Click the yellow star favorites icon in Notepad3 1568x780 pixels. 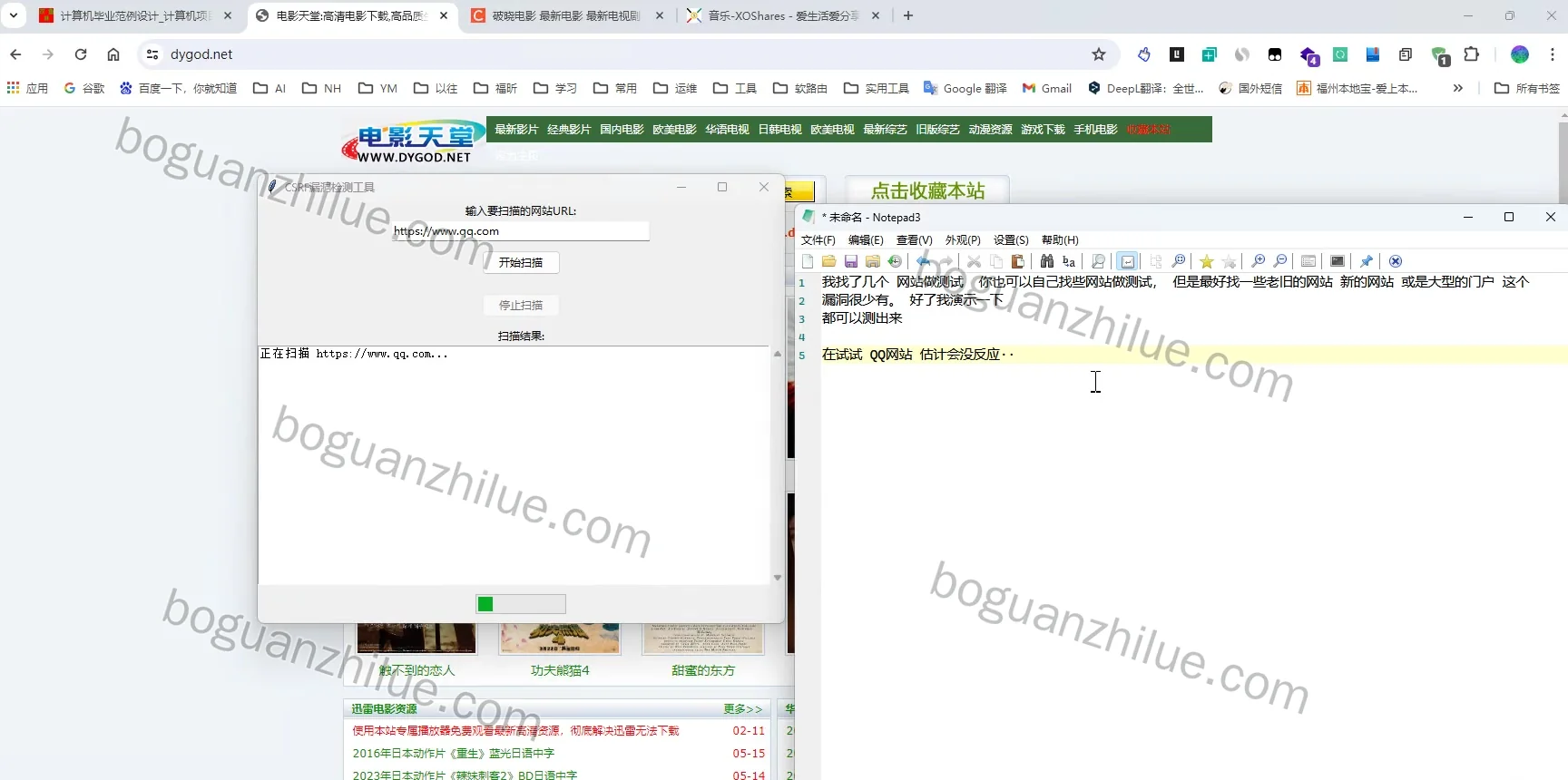point(1207,261)
